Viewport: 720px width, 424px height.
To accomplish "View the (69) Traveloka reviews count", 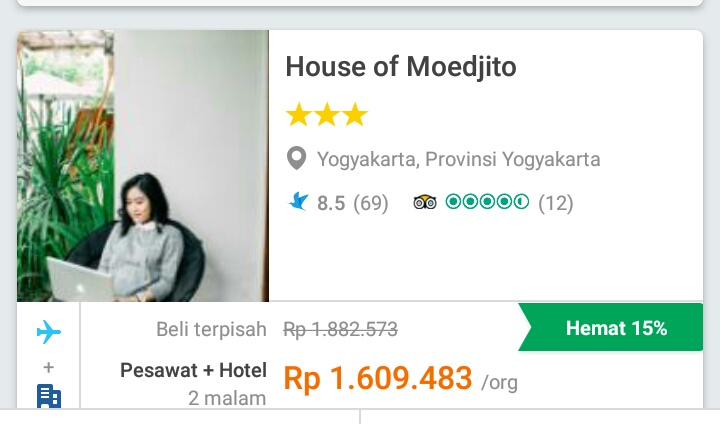I will (x=371, y=203).
